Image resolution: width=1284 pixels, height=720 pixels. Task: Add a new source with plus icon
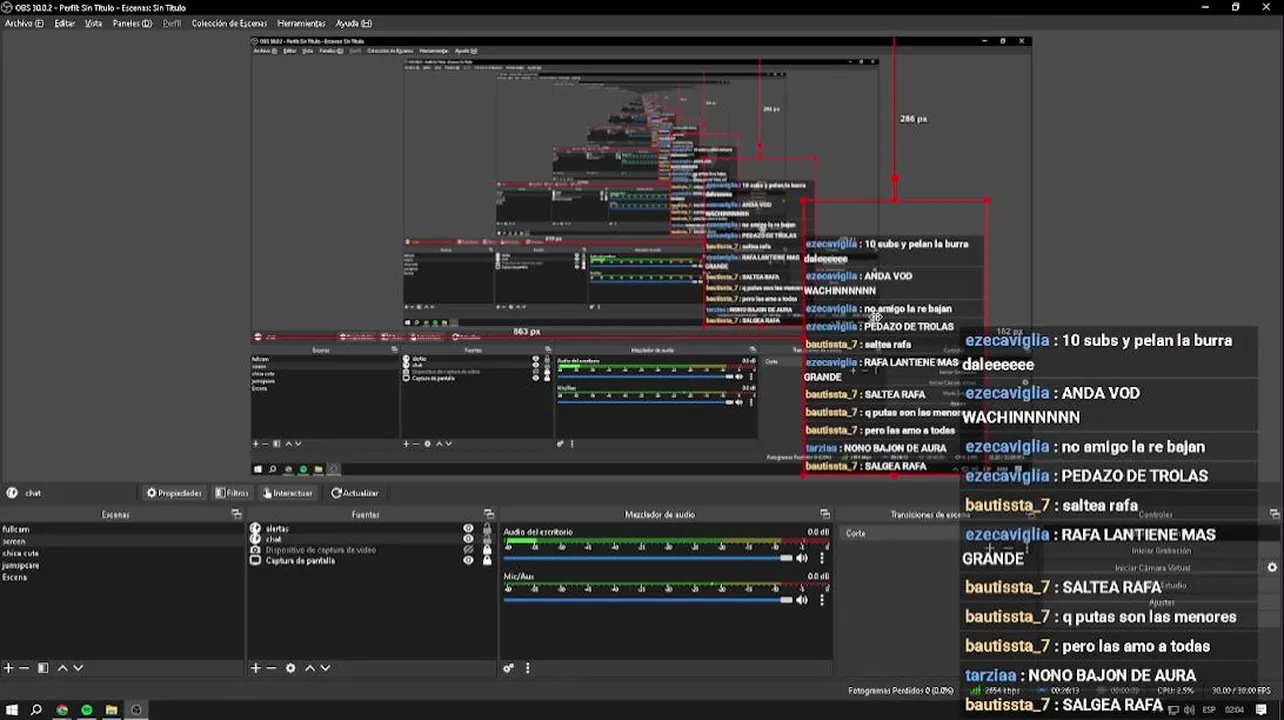(x=255, y=668)
